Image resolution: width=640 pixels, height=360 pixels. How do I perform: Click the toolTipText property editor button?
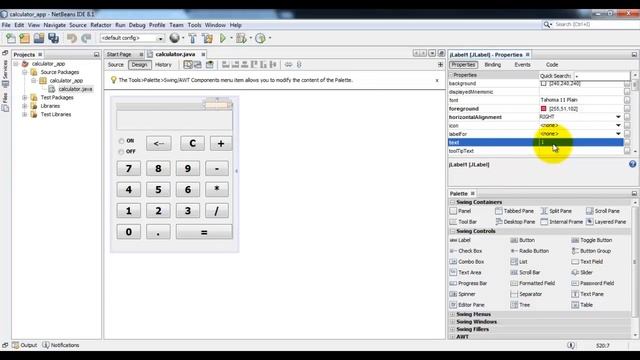click(627, 151)
